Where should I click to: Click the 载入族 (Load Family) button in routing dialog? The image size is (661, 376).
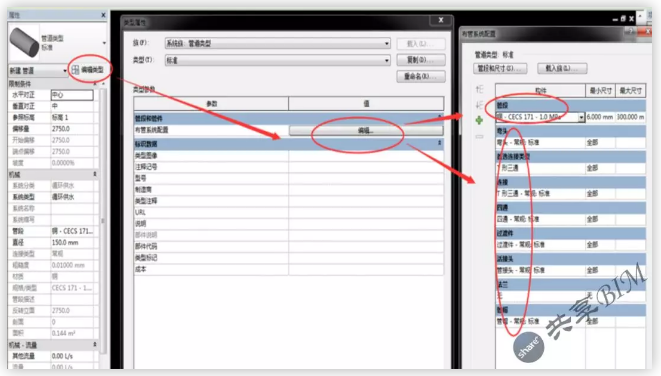[x=562, y=68]
